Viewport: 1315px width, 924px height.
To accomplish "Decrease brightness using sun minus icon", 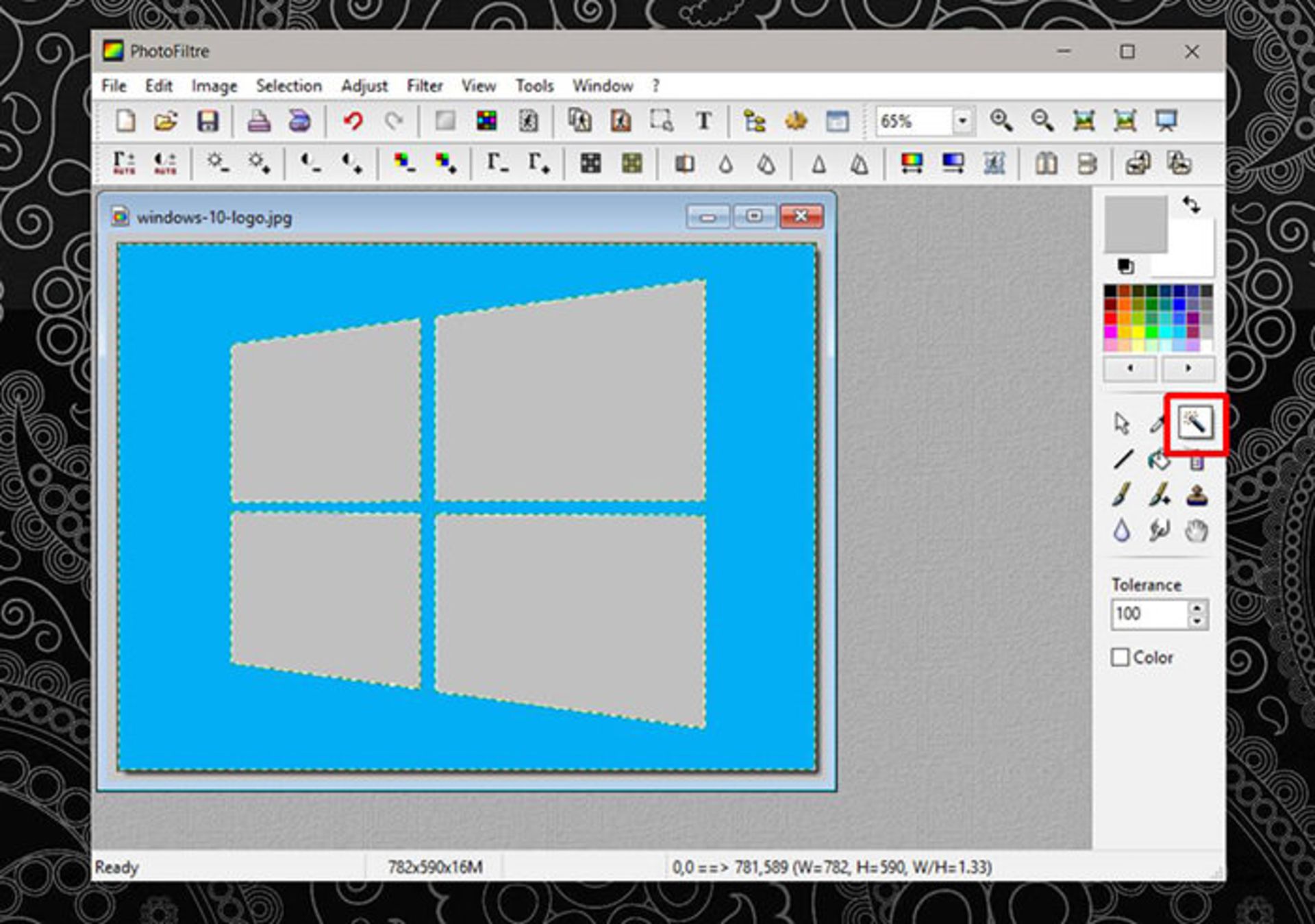I will [x=218, y=163].
